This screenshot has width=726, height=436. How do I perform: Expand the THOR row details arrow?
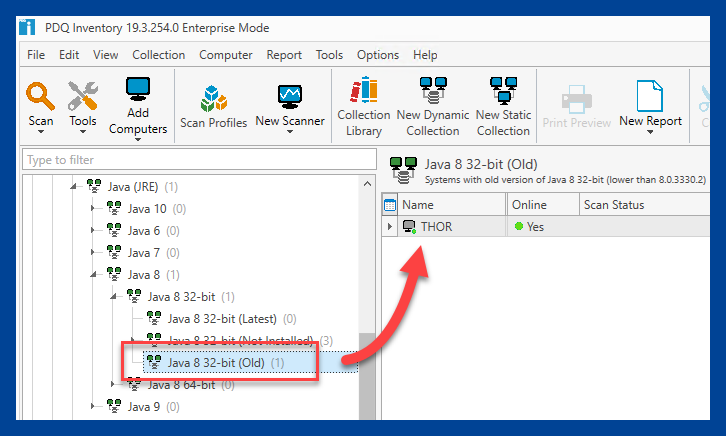389,226
